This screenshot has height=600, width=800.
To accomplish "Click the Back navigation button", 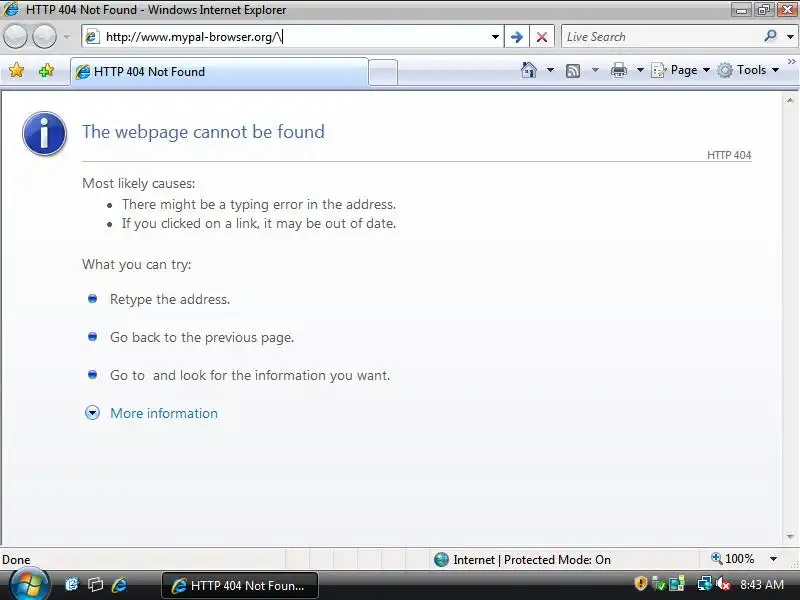I will (15, 37).
